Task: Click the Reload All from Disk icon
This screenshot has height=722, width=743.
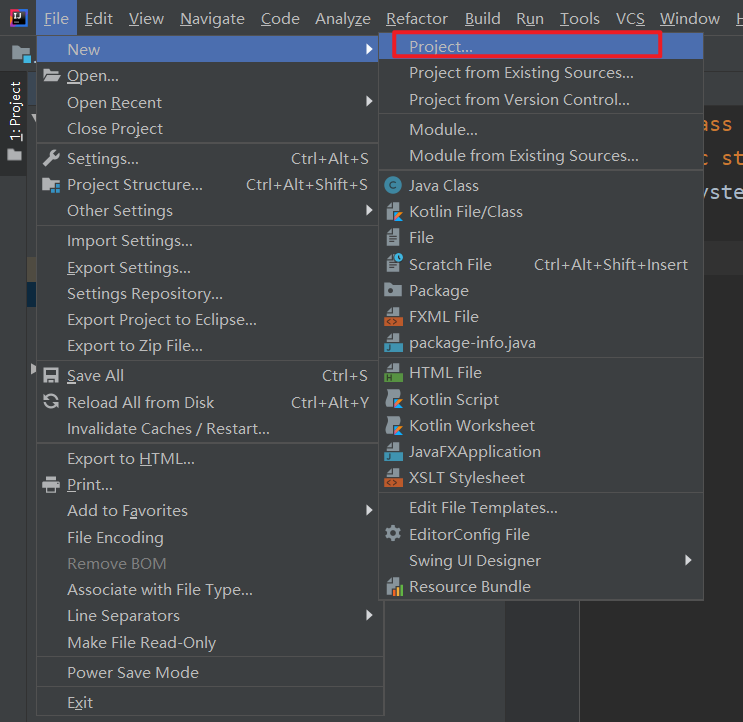Action: (51, 402)
